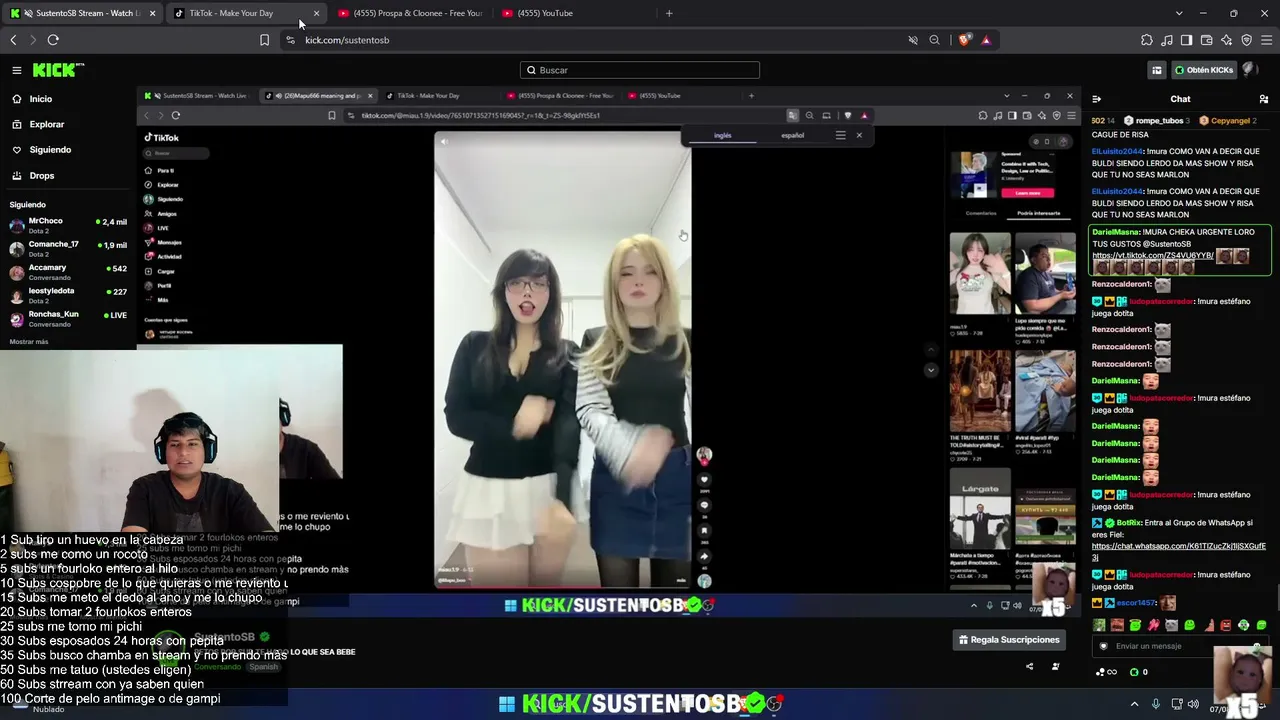Click the eye-slash privacy icon in address bar
The height and width of the screenshot is (720, 1280).
pyautogui.click(x=913, y=40)
